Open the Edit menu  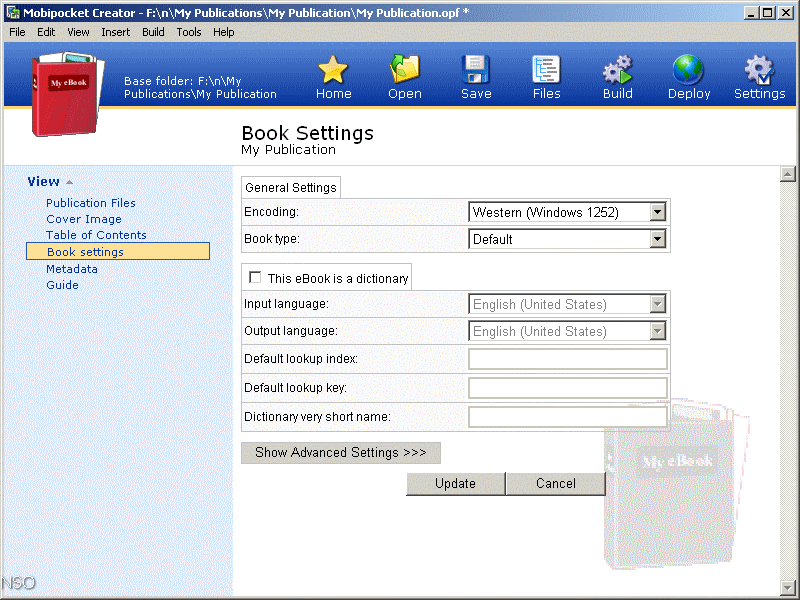tap(46, 32)
